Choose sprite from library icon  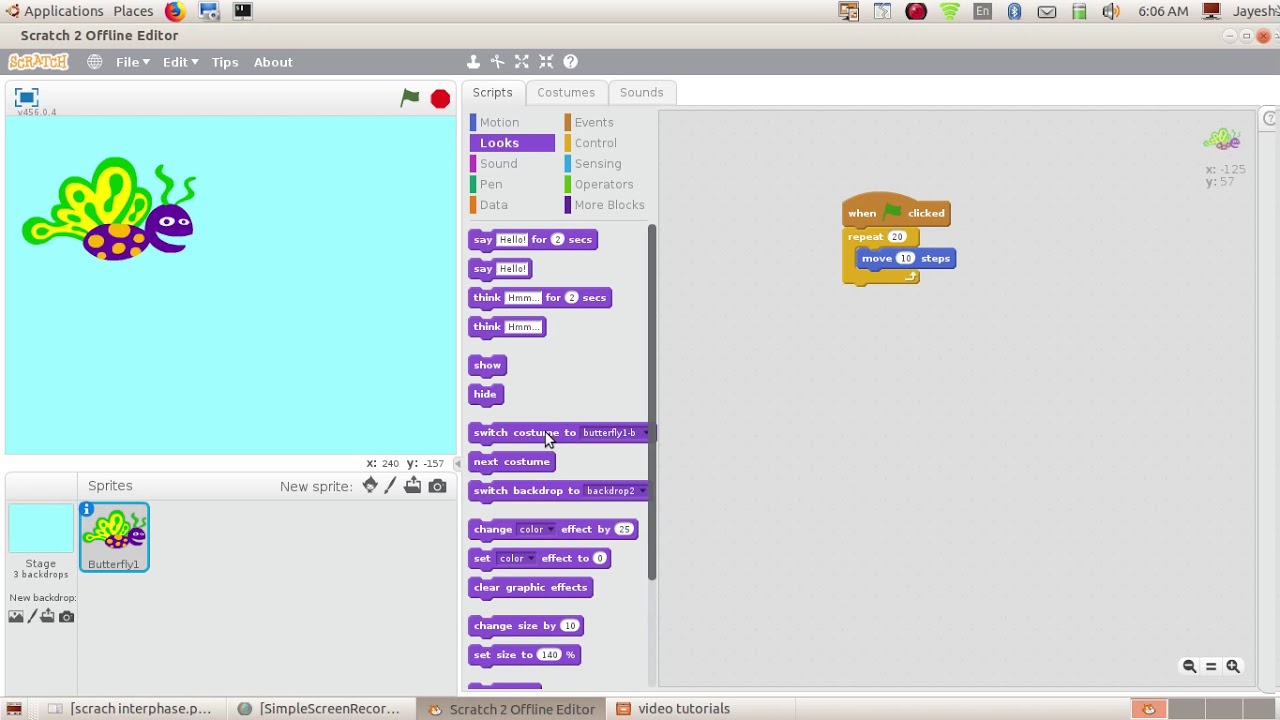point(370,485)
